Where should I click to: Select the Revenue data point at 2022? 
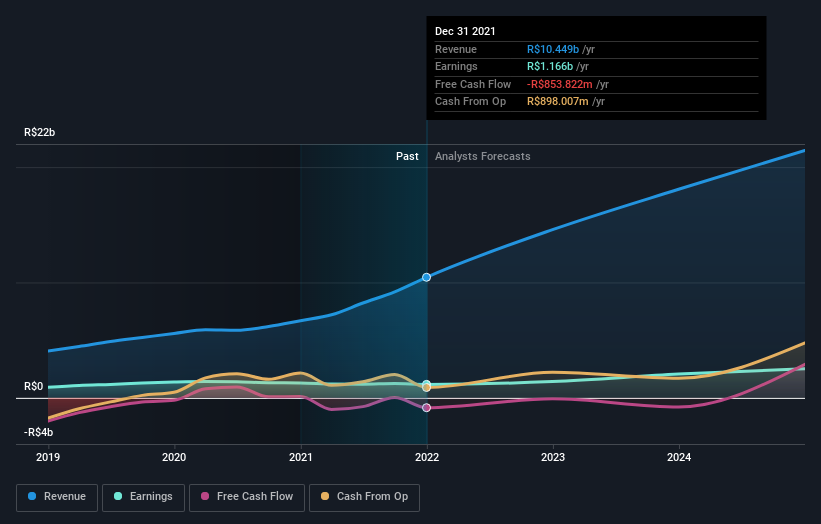click(x=427, y=277)
